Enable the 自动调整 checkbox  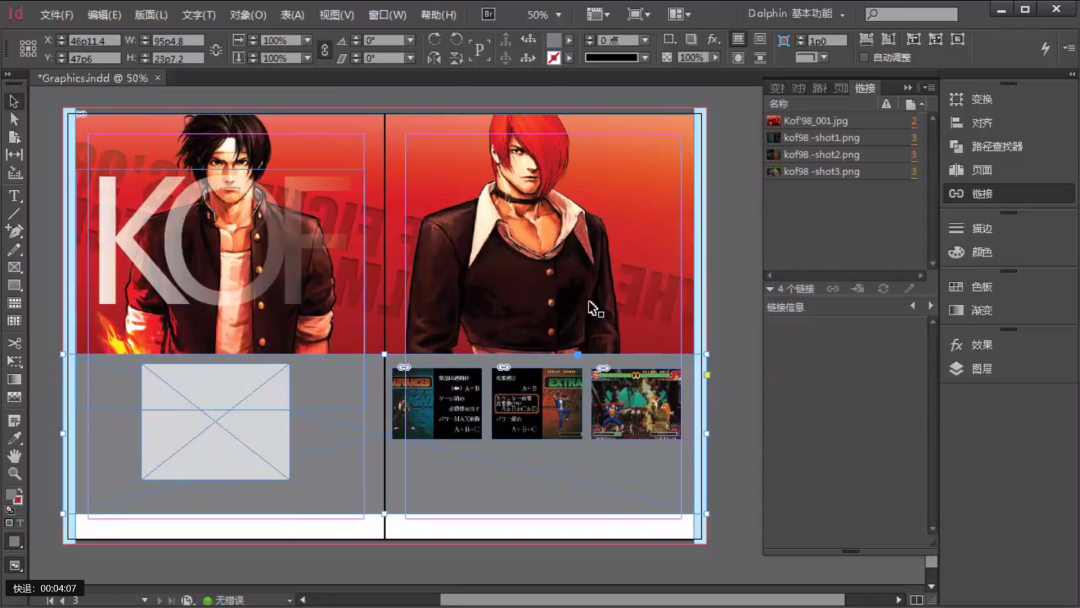click(x=864, y=58)
